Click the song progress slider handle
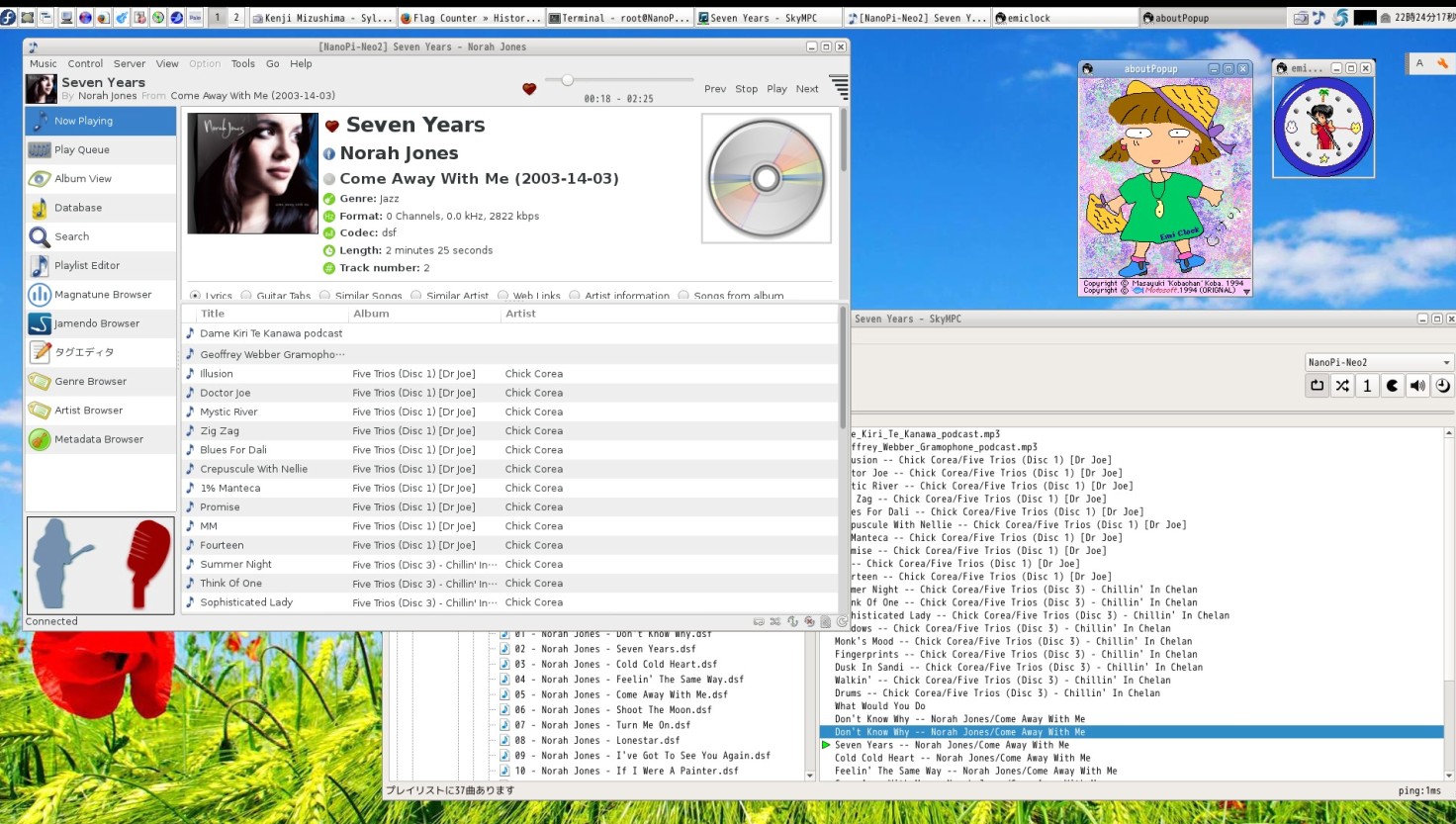 [x=567, y=80]
